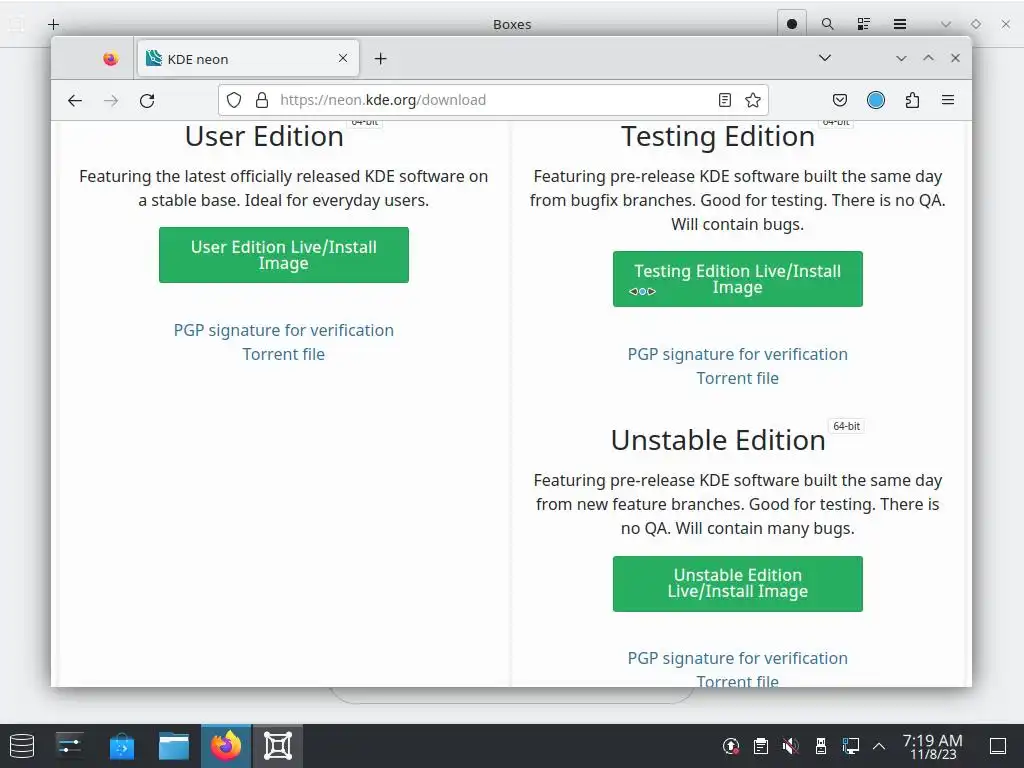Image resolution: width=1024 pixels, height=768 pixels.
Task: Go back to the previous page in Firefox
Action: [x=75, y=101]
